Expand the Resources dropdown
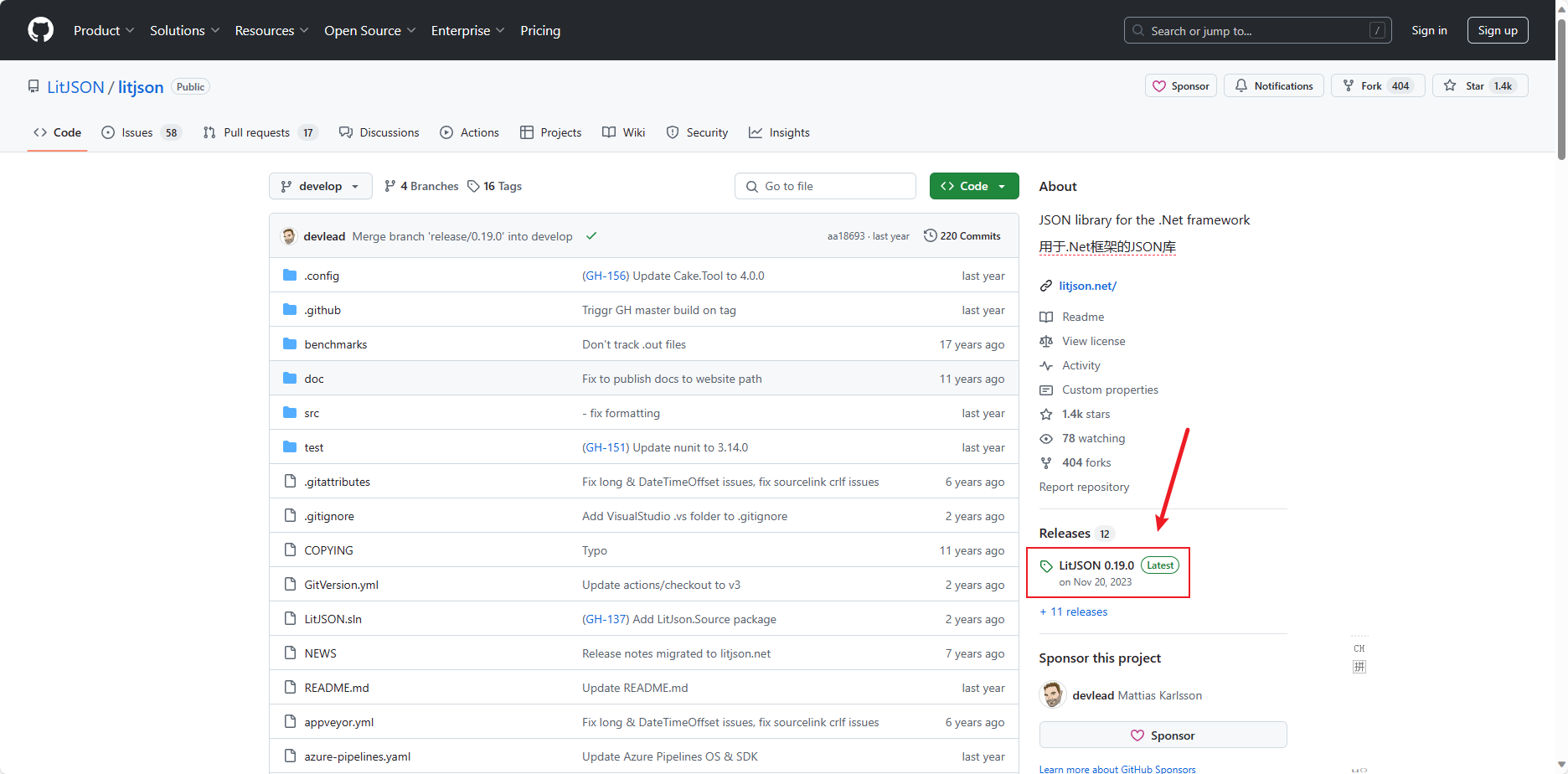 [271, 30]
